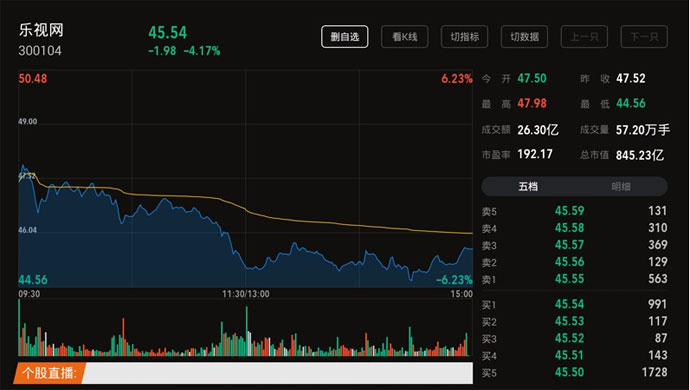Open the 个股直播 banner
Screen dimensions: 690x390
pos(243,373)
